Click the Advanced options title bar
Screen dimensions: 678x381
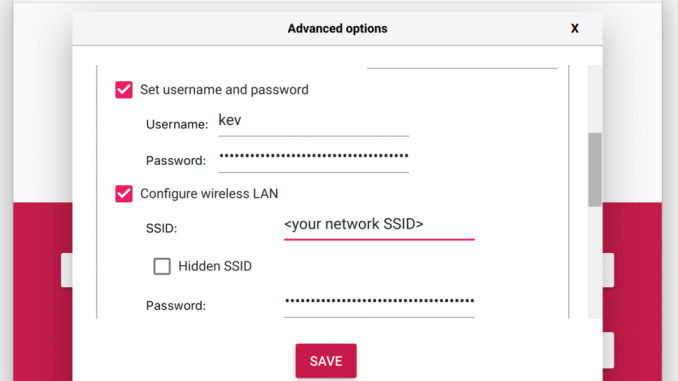click(337, 29)
